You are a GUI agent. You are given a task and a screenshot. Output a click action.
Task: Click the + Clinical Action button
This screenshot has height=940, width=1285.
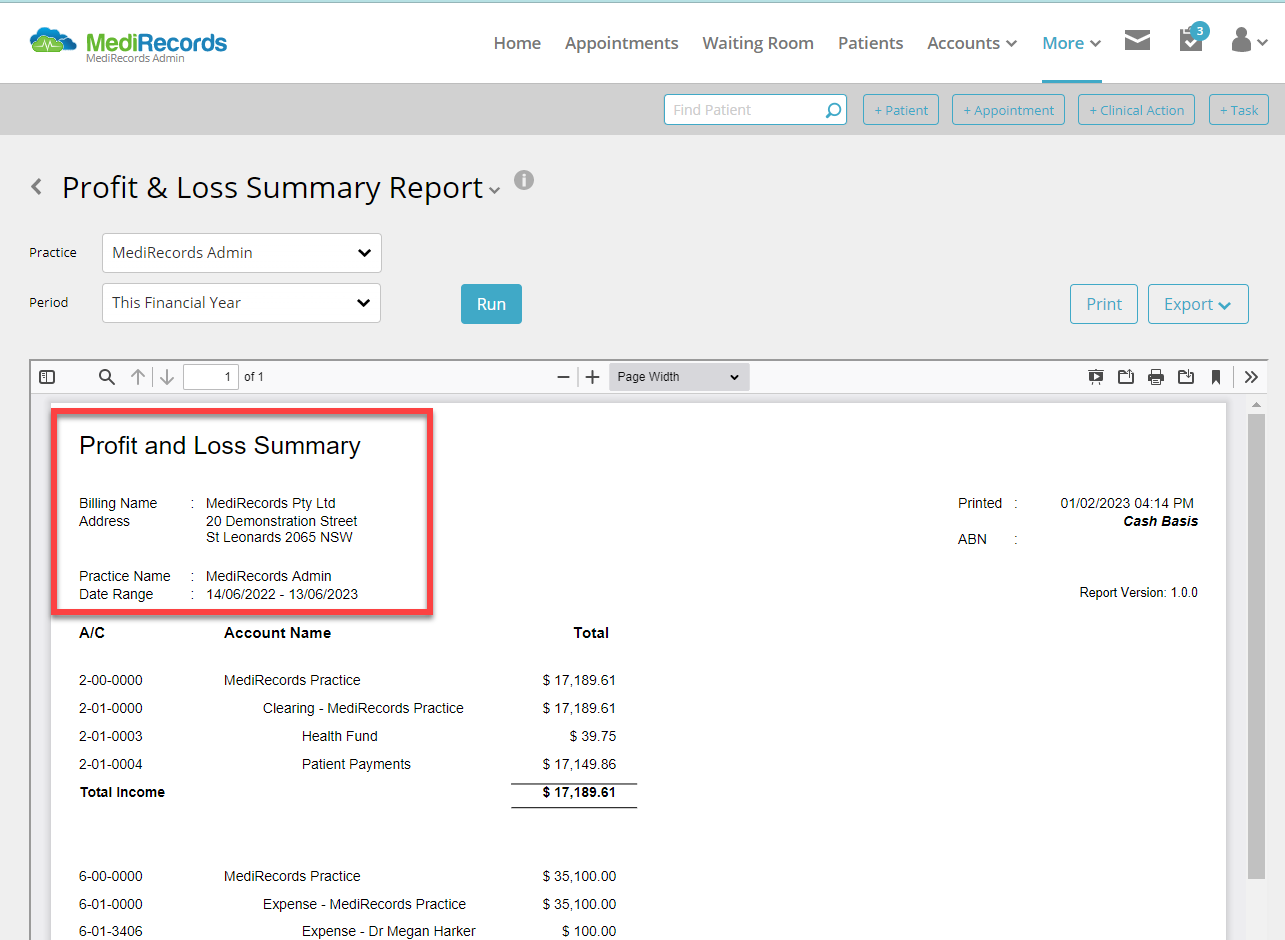(1137, 110)
